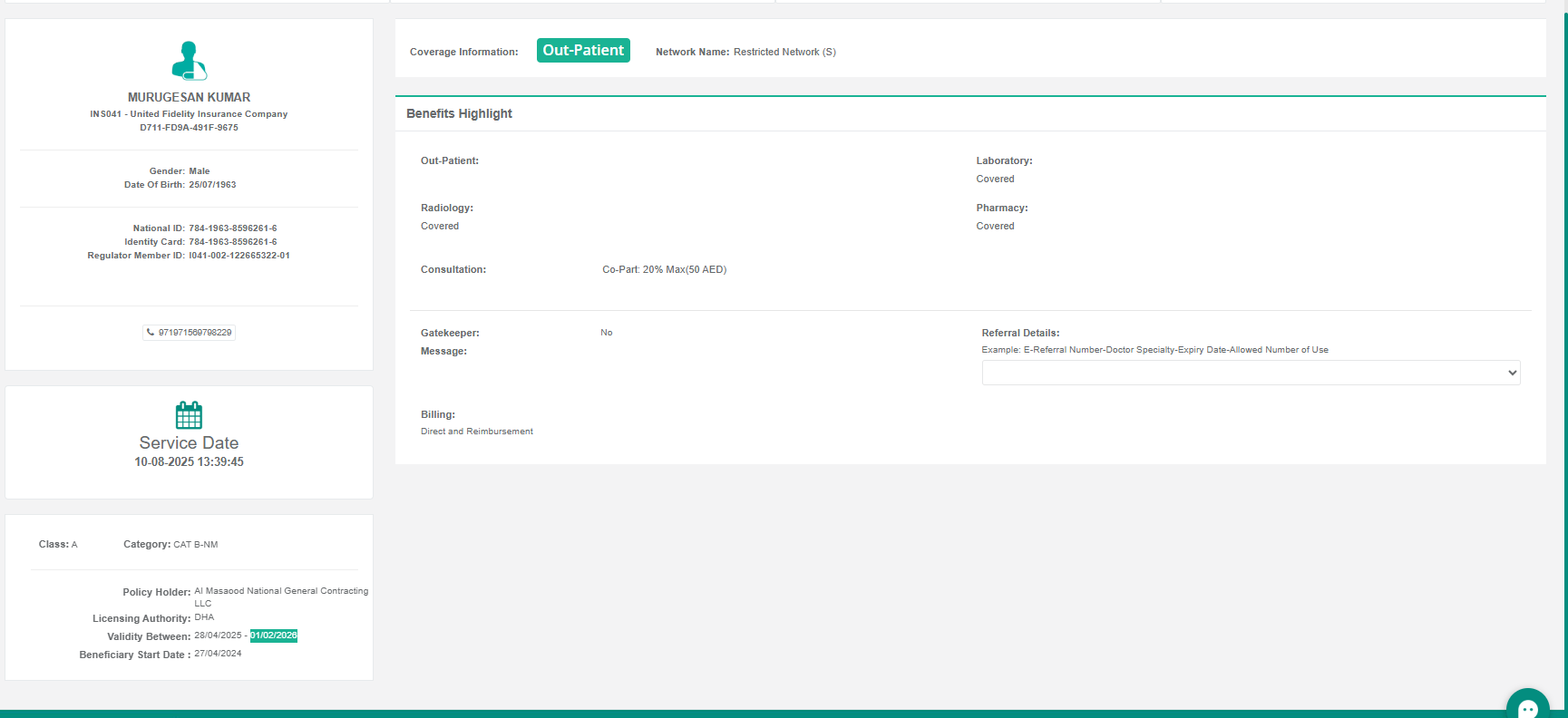The width and height of the screenshot is (1568, 718).
Task: Click the patient avatar icon
Action: click(189, 61)
